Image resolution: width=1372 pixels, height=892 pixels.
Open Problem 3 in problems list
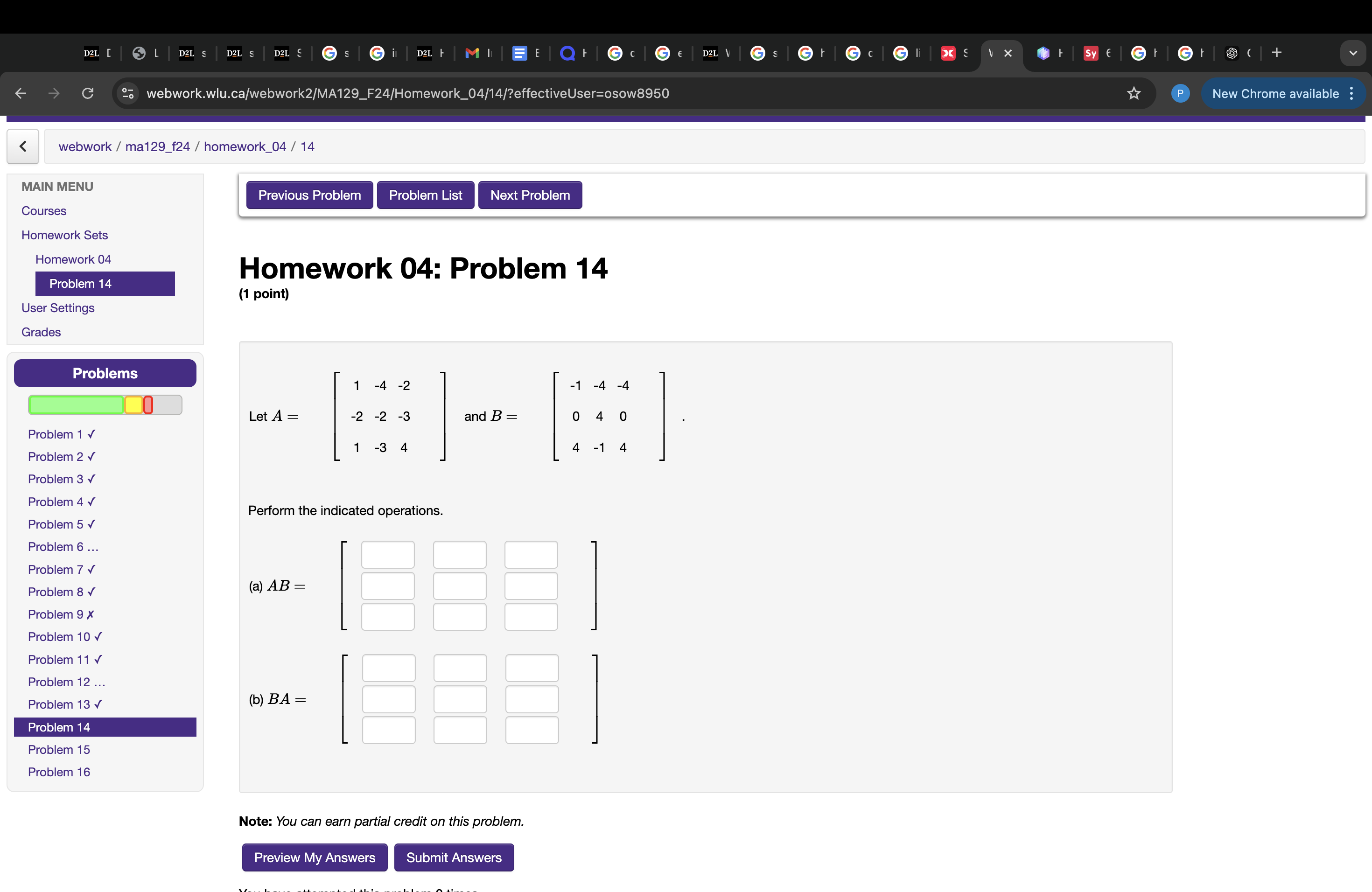62,480
